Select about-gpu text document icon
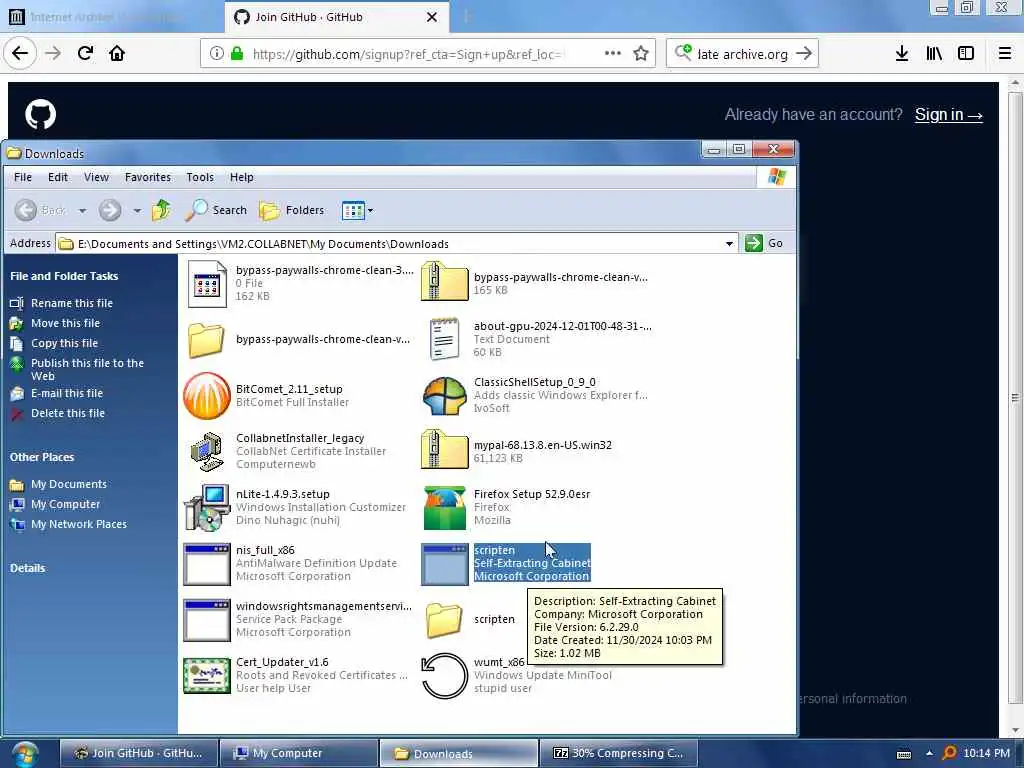 click(445, 339)
